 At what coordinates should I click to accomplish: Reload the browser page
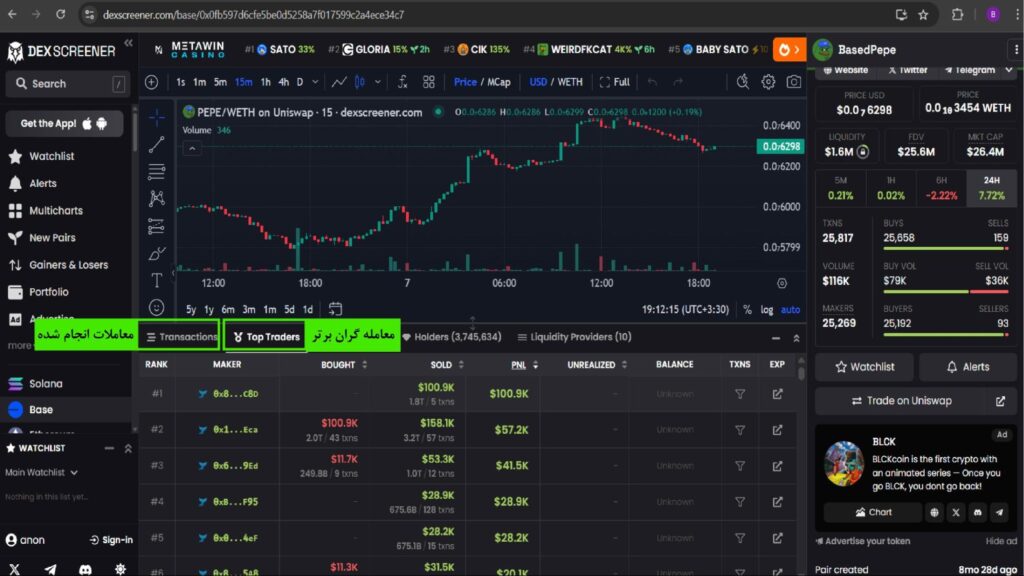[x=60, y=14]
